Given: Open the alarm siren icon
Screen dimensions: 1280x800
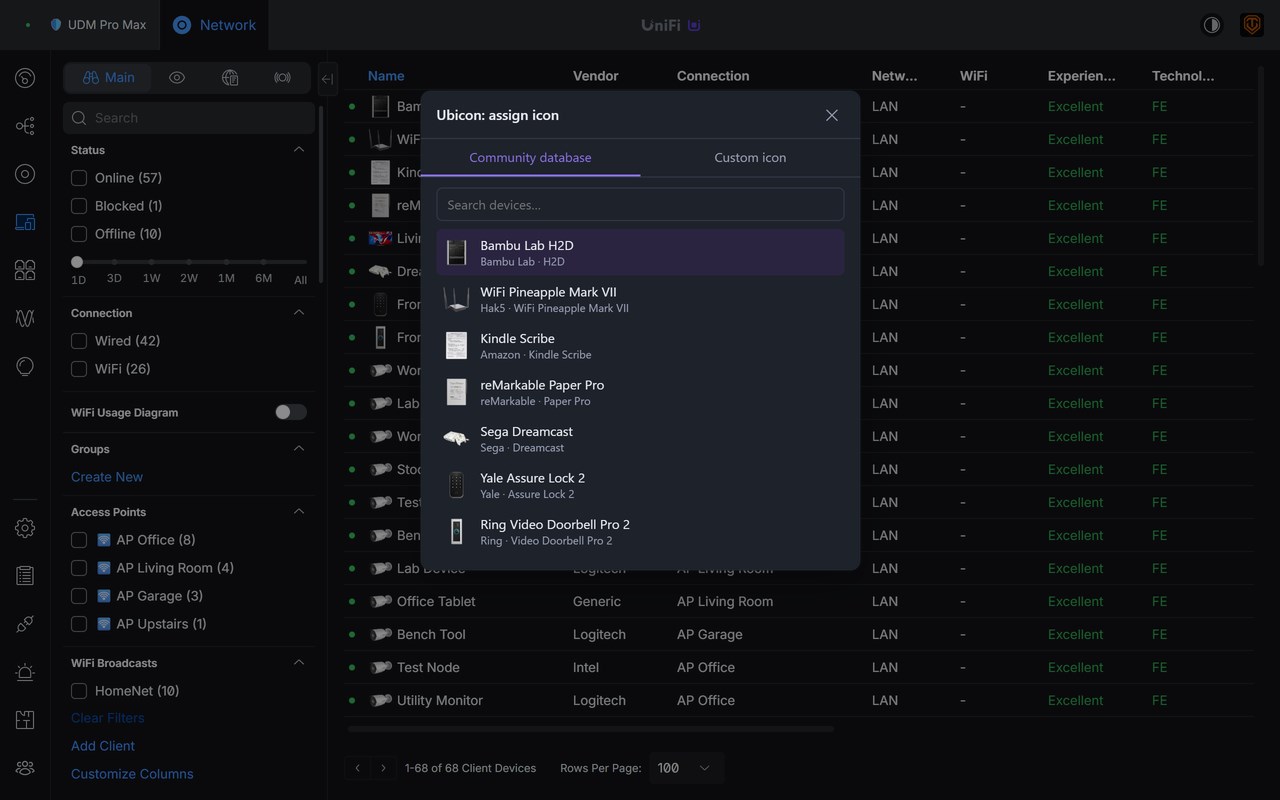Looking at the screenshot, I should tap(25, 672).
